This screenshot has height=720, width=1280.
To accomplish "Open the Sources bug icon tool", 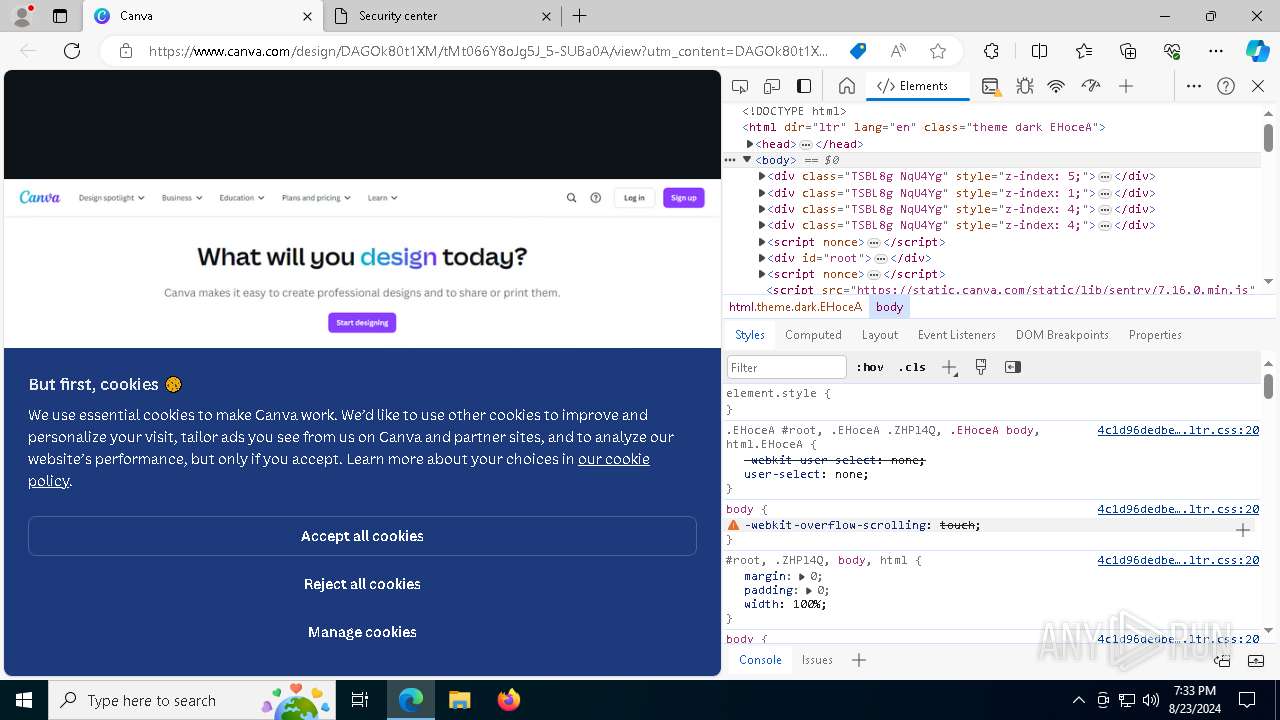I will (1024, 86).
